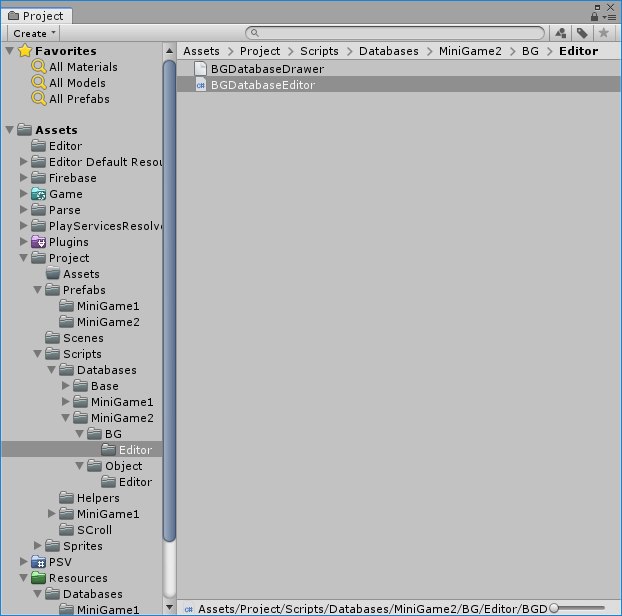Open the Create dropdown
The height and width of the screenshot is (616, 622).
pos(34,33)
